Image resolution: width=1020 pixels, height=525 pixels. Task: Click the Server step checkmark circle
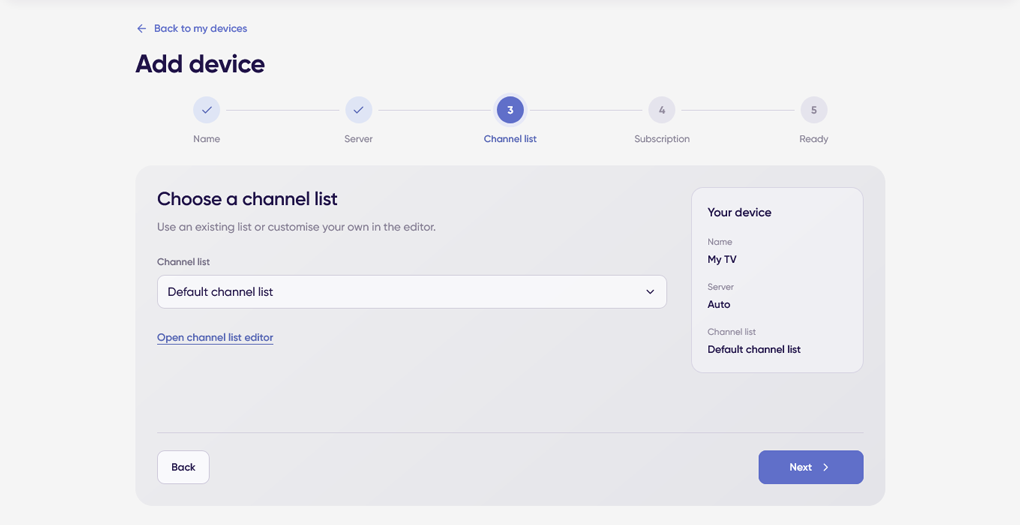[x=358, y=110]
